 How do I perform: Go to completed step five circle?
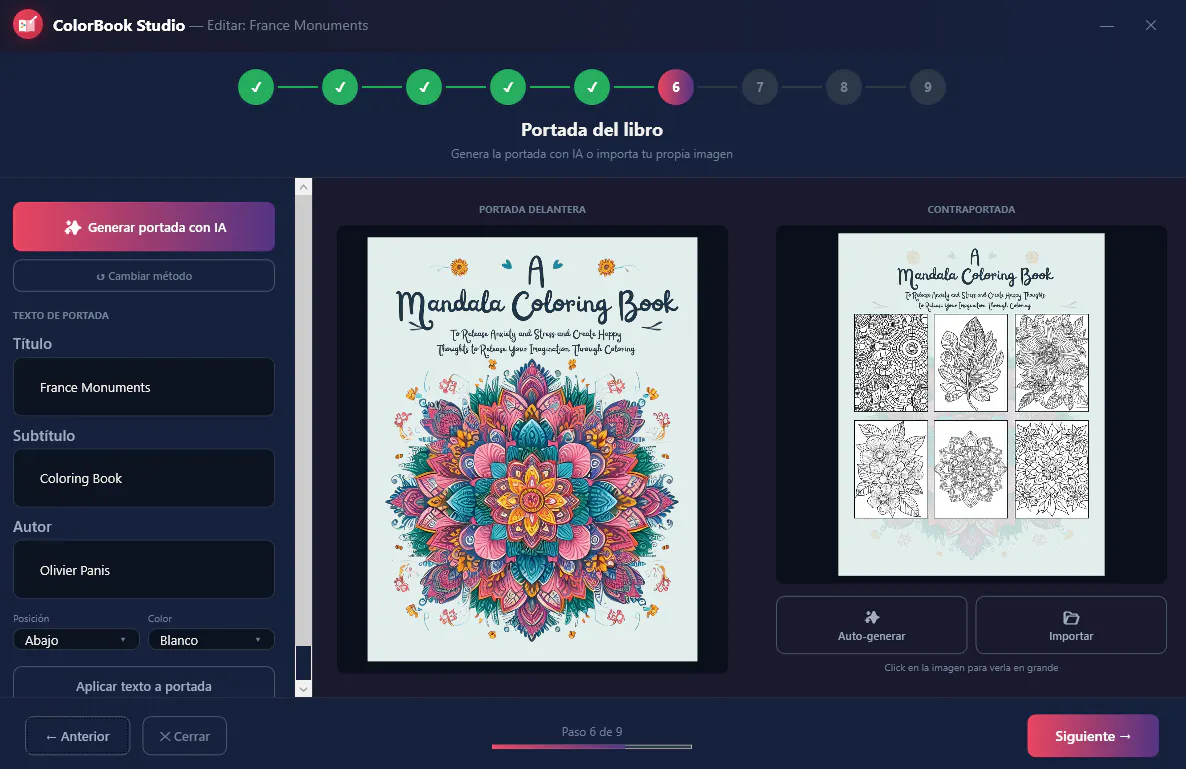592,87
